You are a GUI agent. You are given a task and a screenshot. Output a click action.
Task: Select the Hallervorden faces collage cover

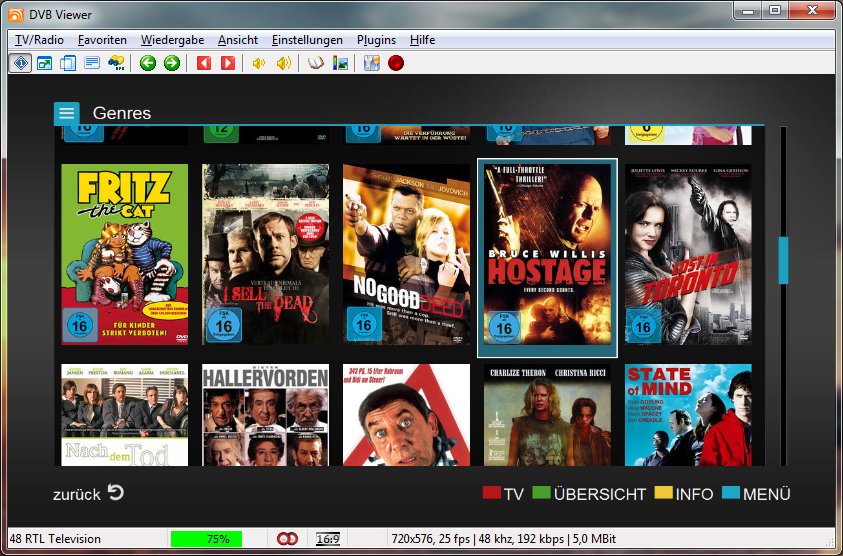point(266,415)
